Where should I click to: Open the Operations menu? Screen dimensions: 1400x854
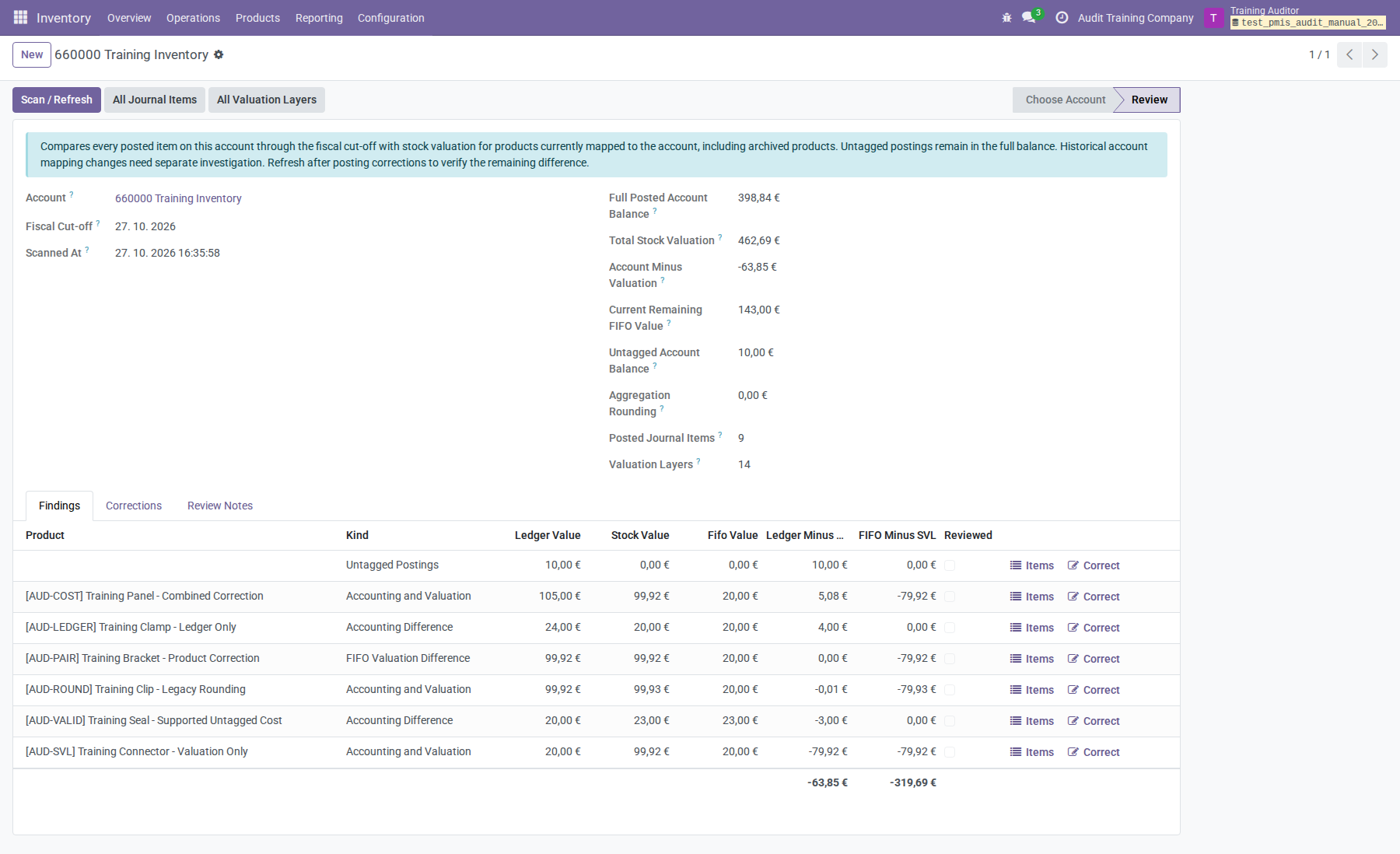[193, 18]
